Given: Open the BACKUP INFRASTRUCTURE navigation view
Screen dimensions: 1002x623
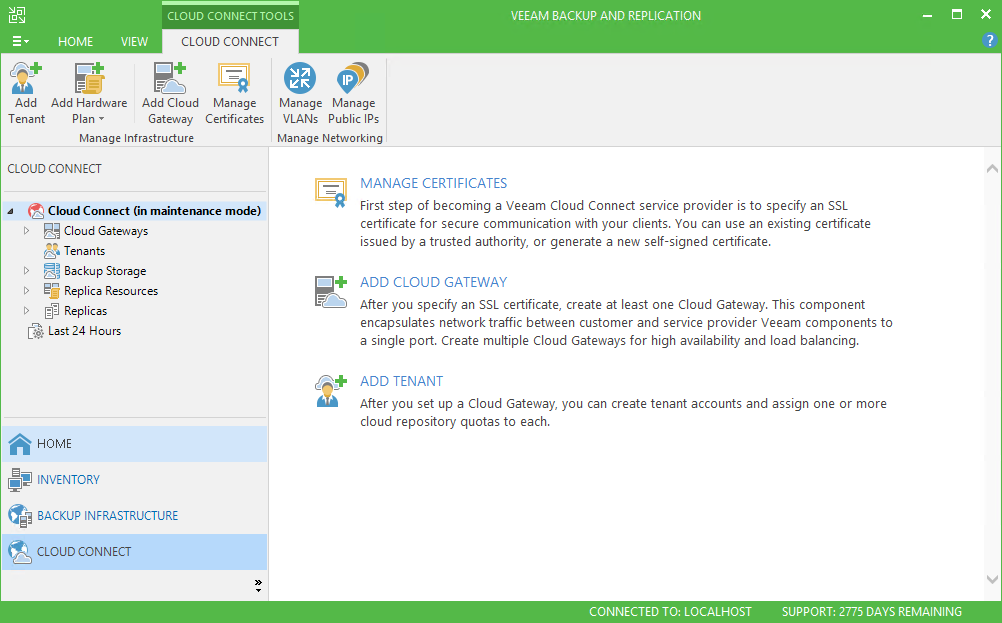Looking at the screenshot, I should pos(134,516).
